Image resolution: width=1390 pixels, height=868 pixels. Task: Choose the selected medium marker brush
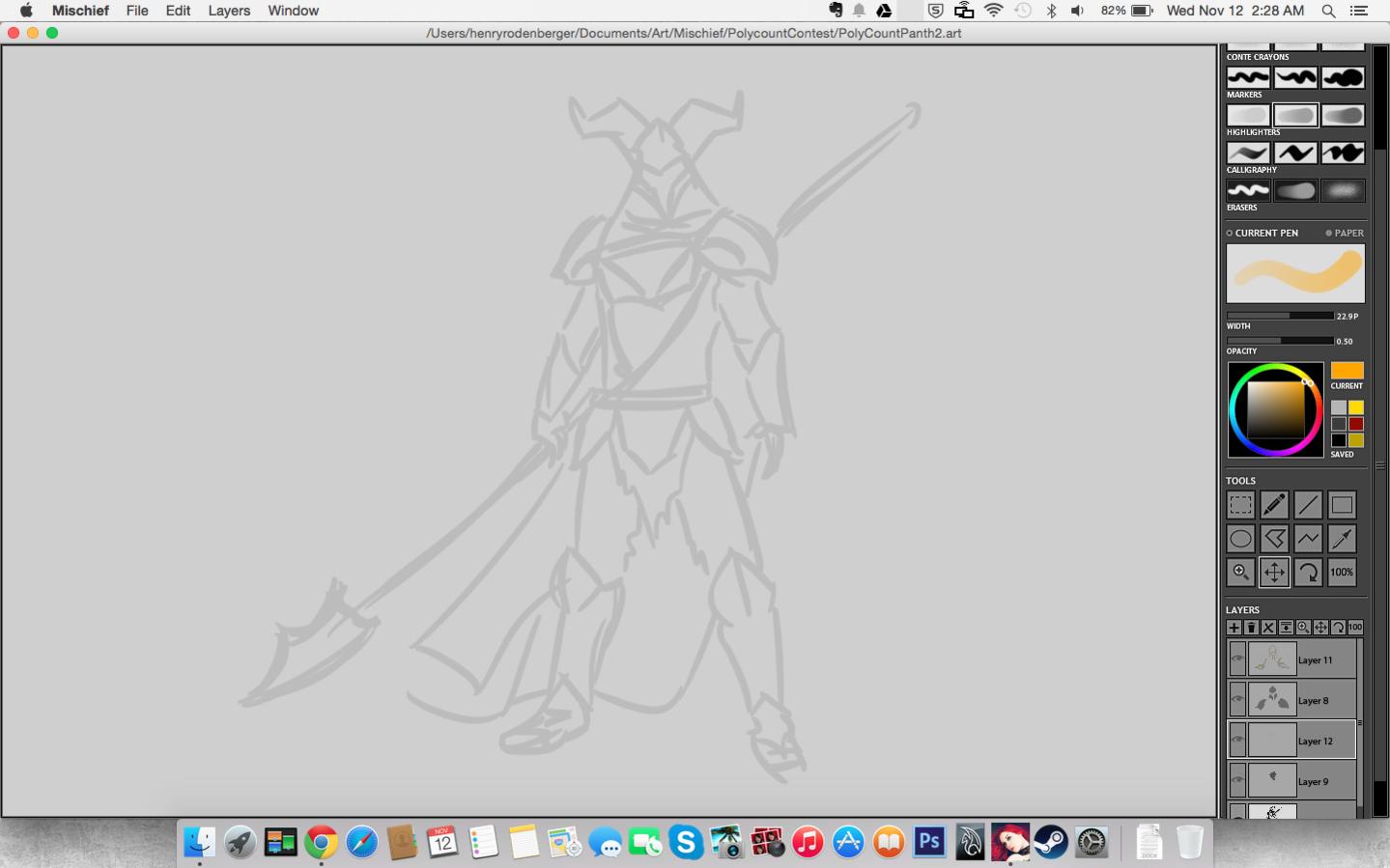click(x=1295, y=116)
